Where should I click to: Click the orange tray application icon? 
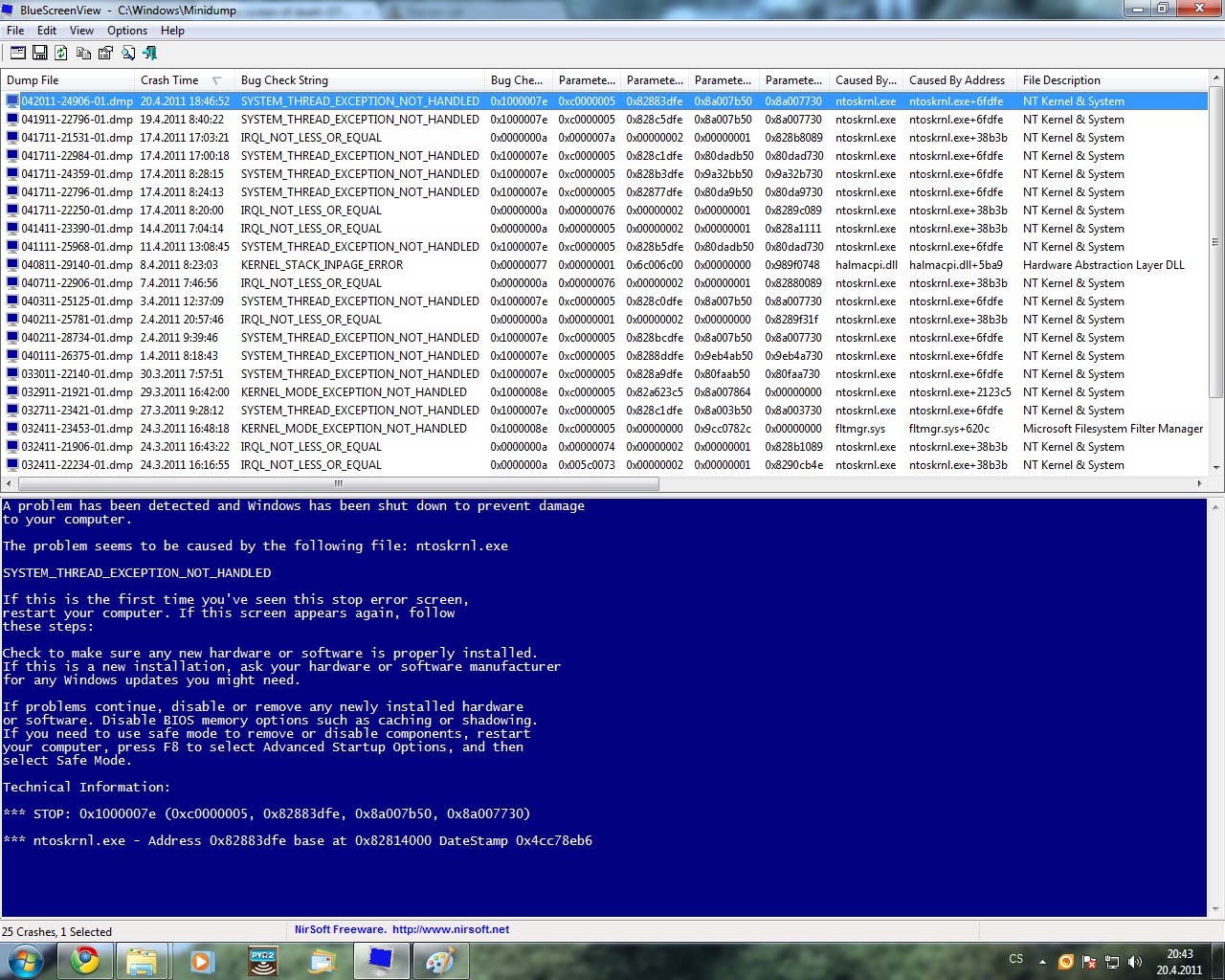1065,961
